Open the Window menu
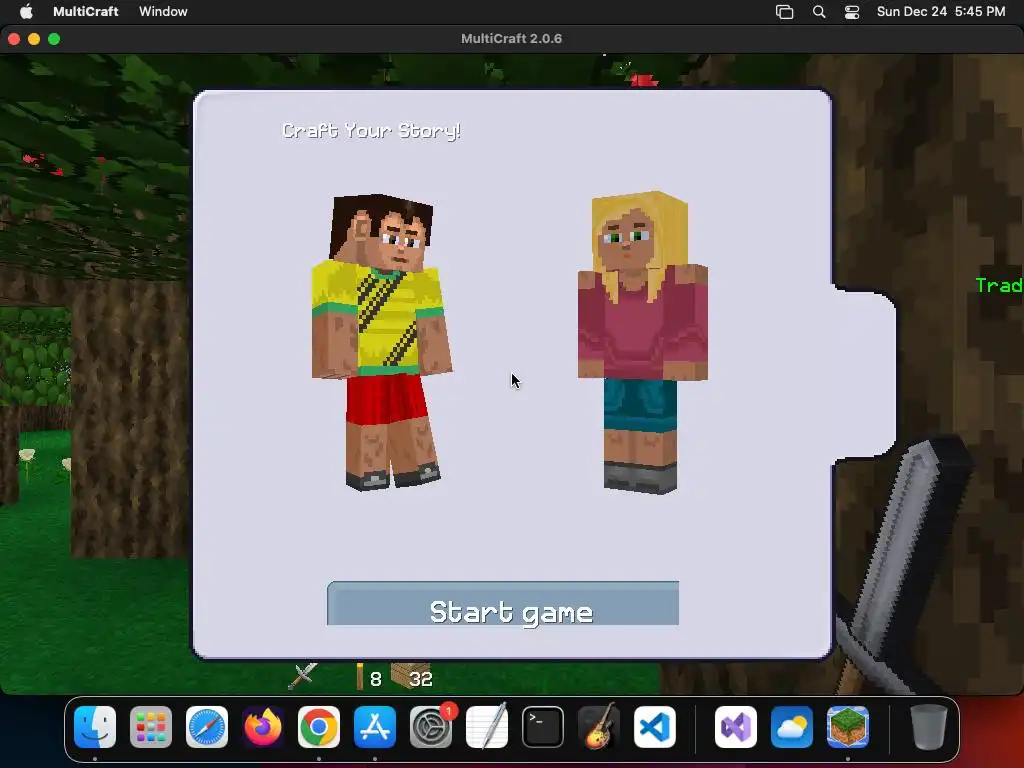Screen dimensions: 1024x768 [x=163, y=11]
